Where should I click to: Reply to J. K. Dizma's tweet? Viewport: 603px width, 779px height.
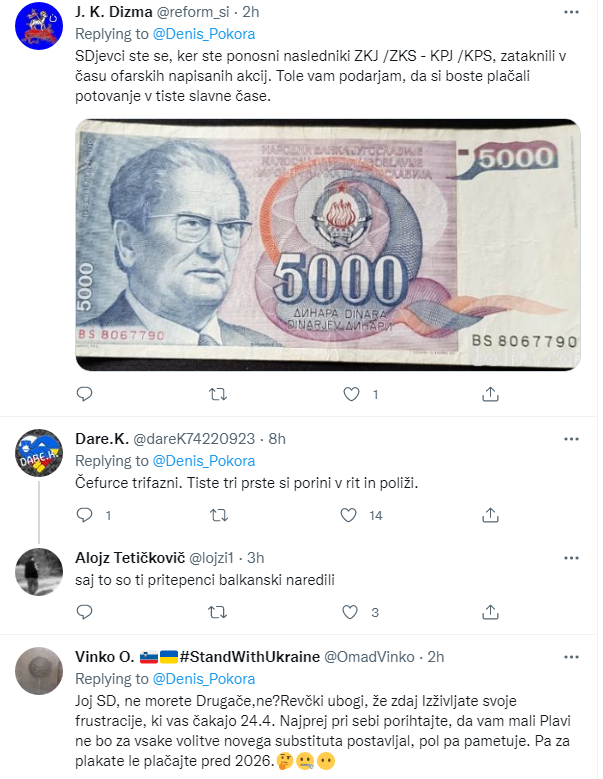pyautogui.click(x=84, y=394)
